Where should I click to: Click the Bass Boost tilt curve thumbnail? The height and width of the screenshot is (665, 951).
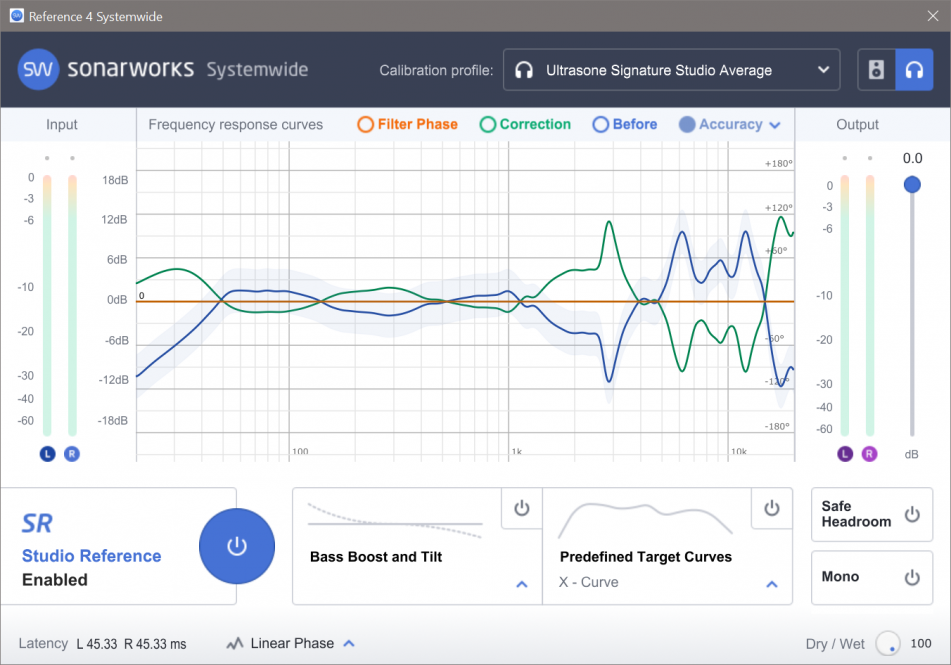pos(395,521)
